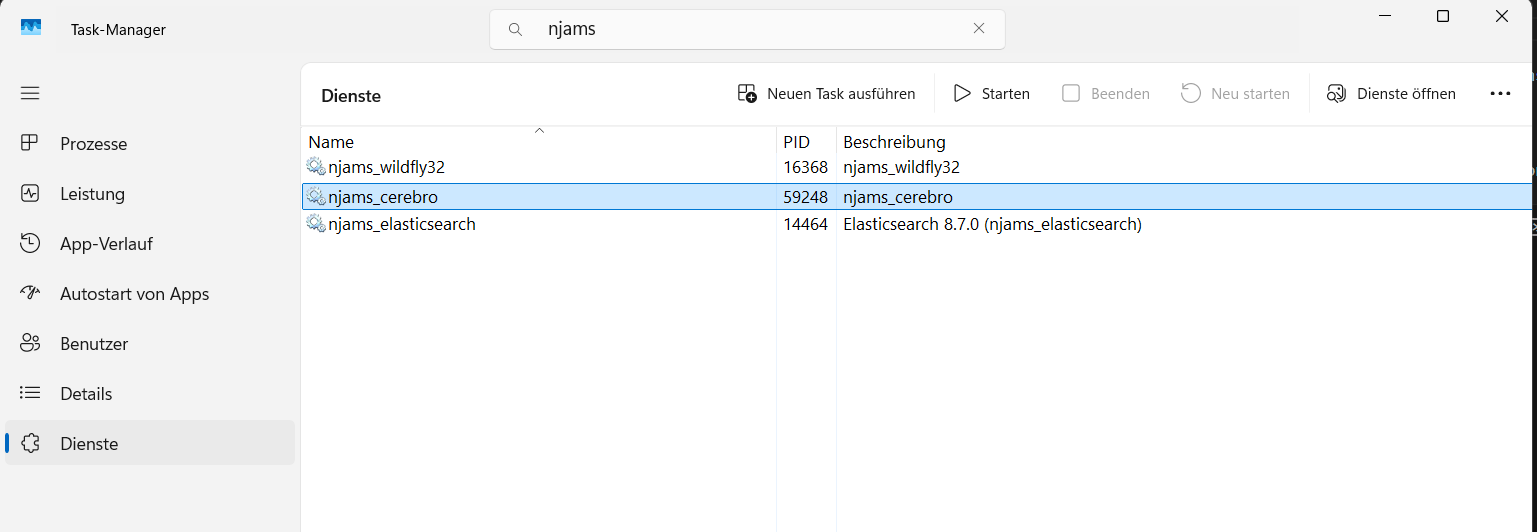The height and width of the screenshot is (532, 1537).
Task: Minimize the Task-Manager window
Action: pyautogui.click(x=1384, y=16)
